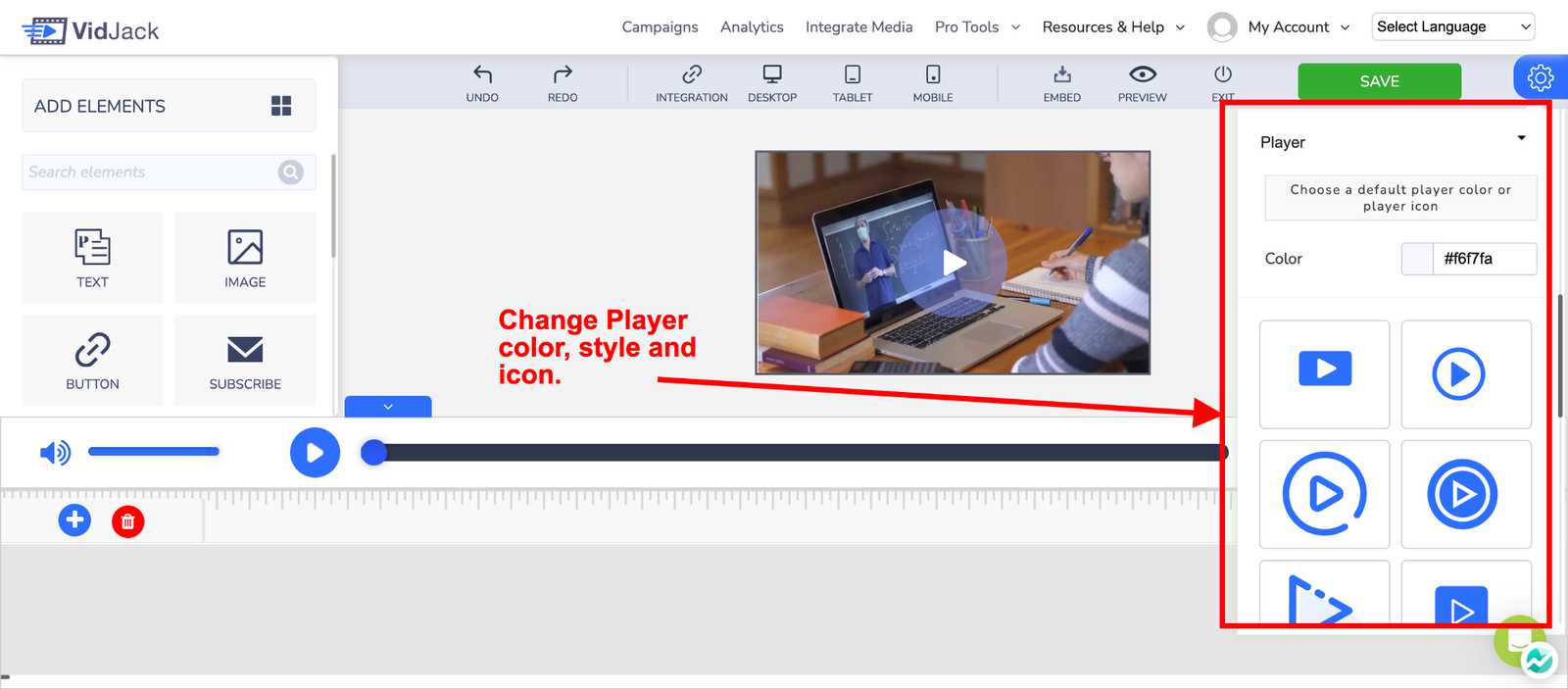
Task: Go to Analytics
Action: 752,27
